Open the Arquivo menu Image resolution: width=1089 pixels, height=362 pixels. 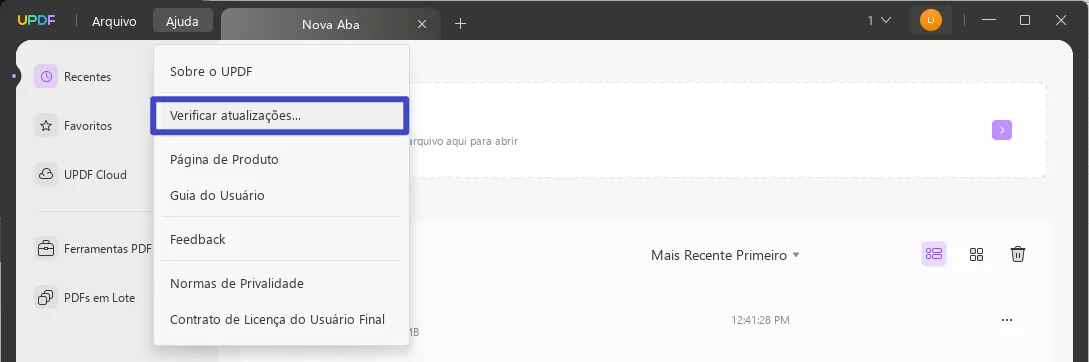(114, 22)
